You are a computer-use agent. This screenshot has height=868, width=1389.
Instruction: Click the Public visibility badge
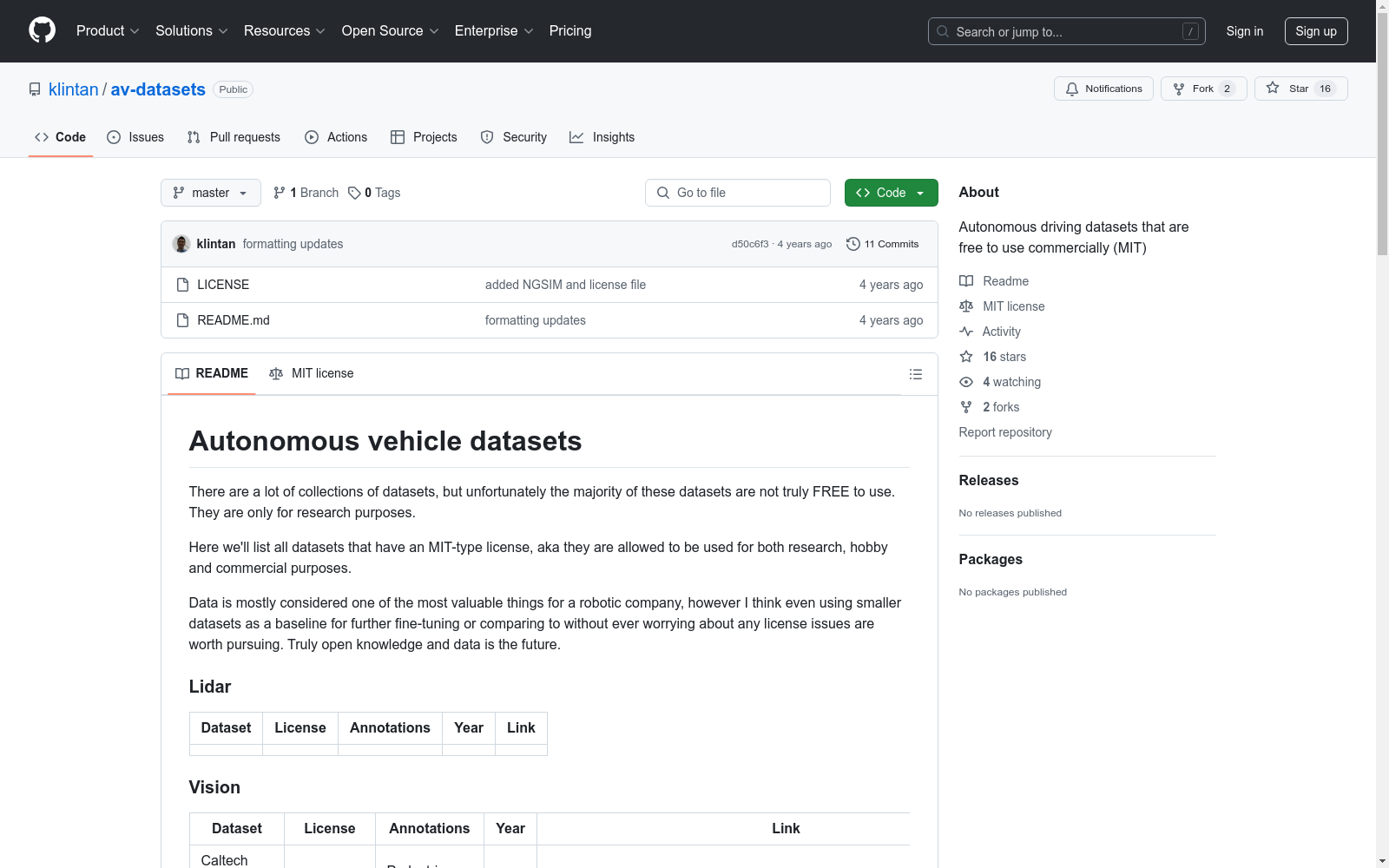pyautogui.click(x=233, y=89)
